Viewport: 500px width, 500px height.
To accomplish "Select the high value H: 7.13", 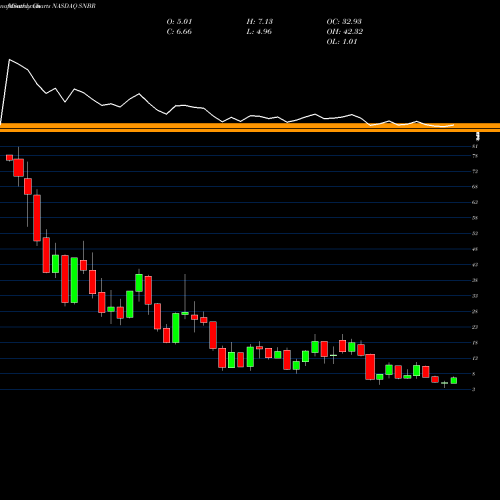I will point(260,22).
